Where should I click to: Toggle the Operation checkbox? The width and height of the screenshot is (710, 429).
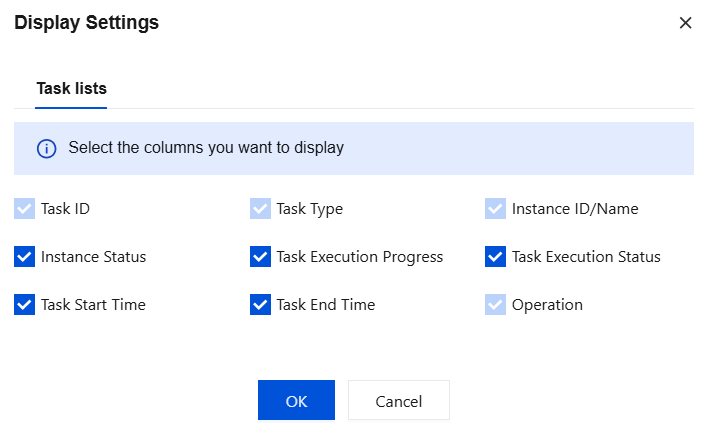click(x=495, y=304)
